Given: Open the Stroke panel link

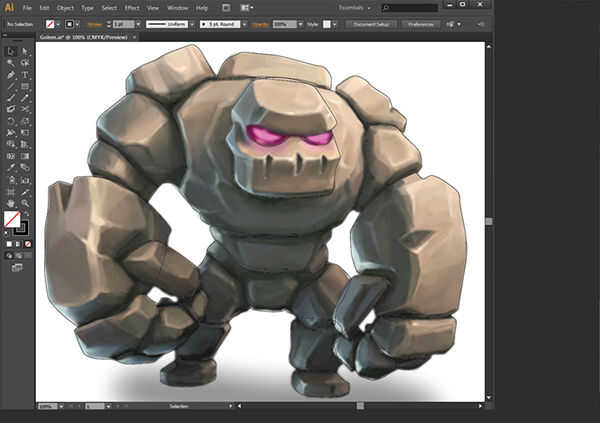Looking at the screenshot, I should (94, 24).
